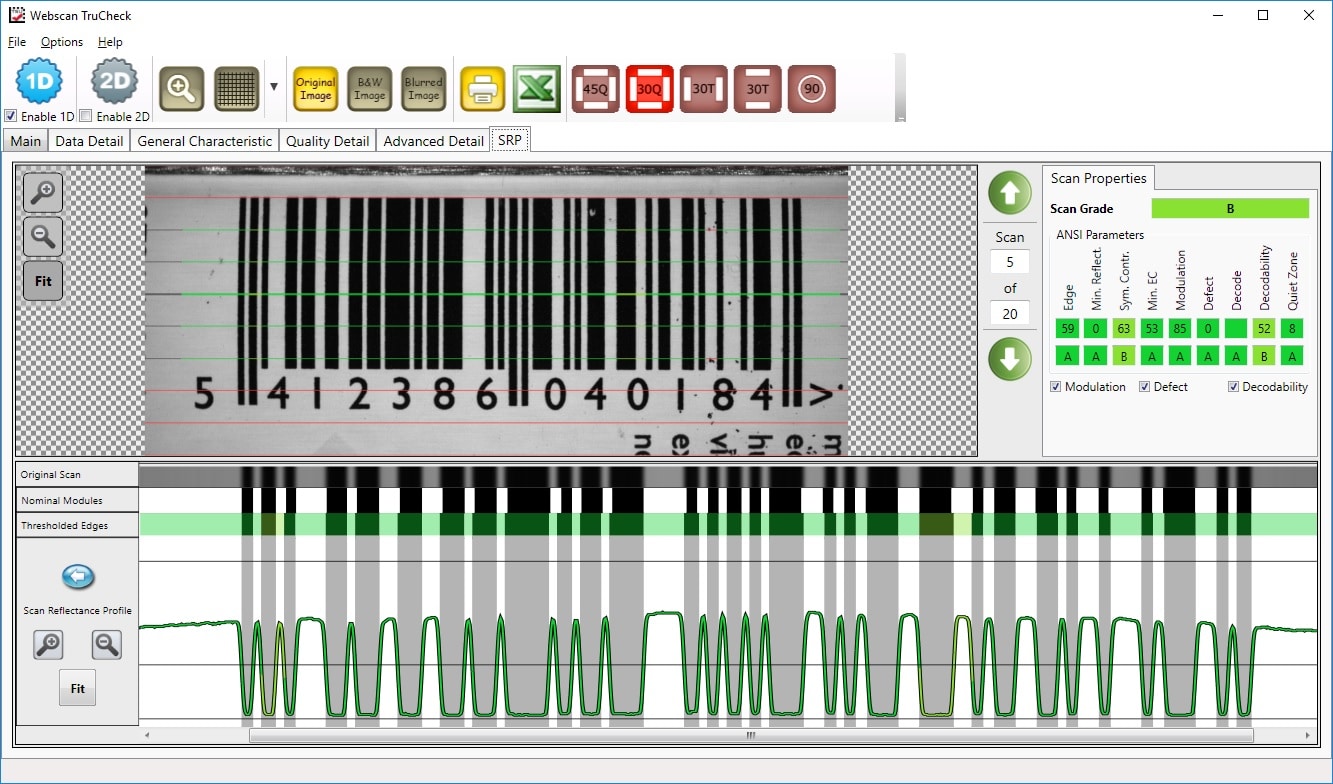
Task: Switch to the Main tab
Action: tap(26, 141)
